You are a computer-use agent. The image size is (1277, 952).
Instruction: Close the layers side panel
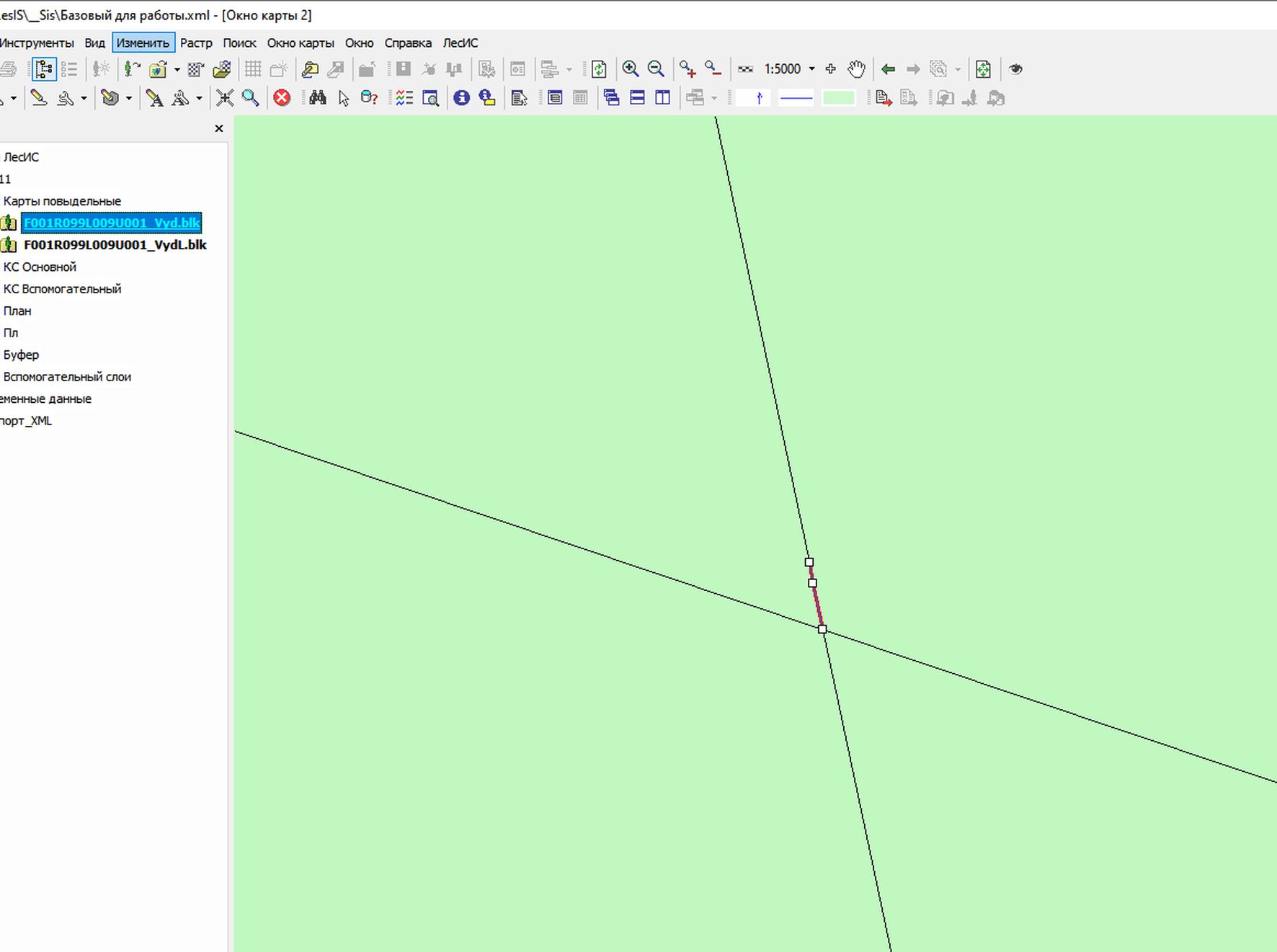click(x=219, y=128)
